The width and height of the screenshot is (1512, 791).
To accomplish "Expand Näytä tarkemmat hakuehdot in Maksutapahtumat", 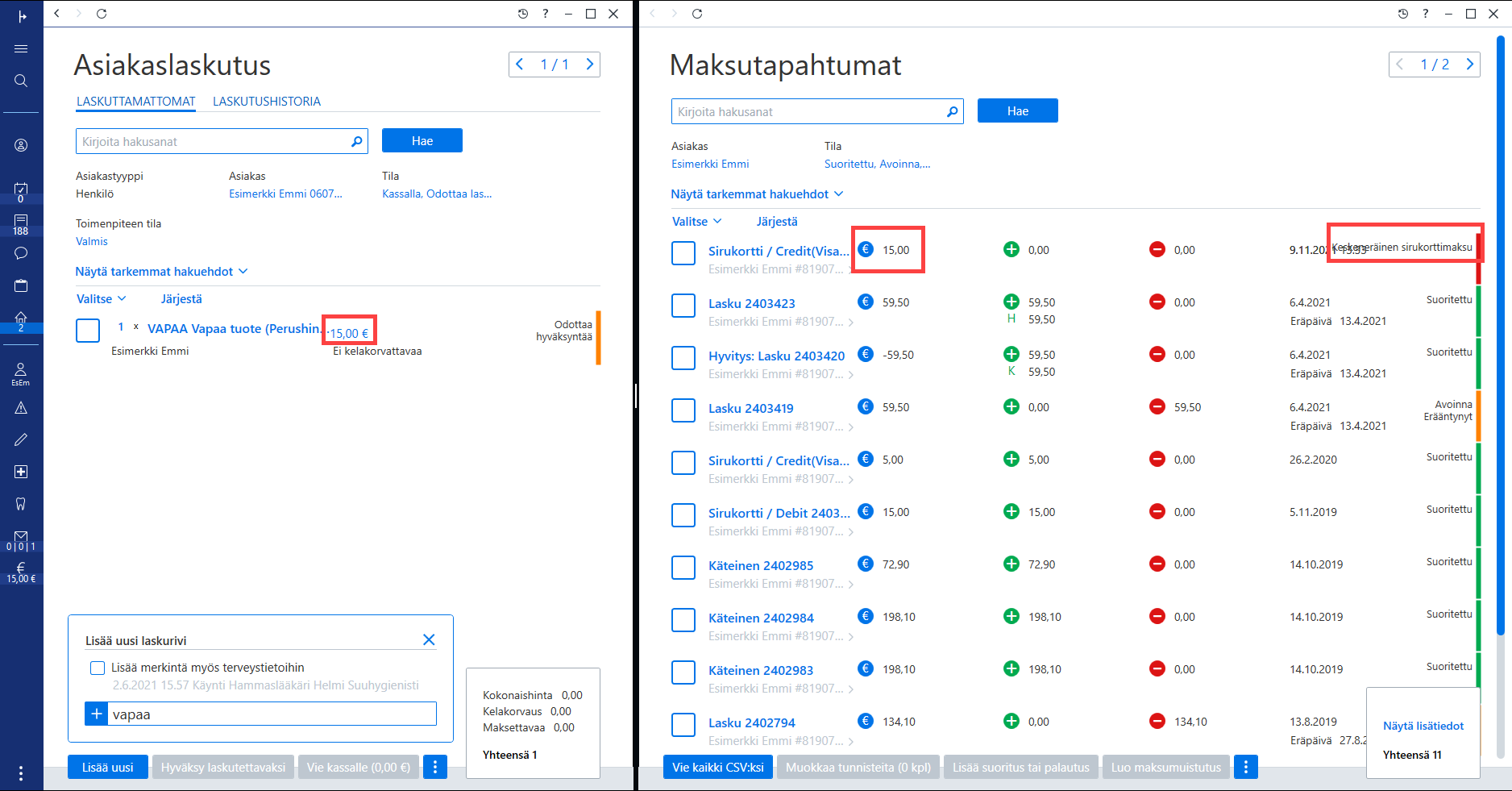I will click(x=757, y=194).
